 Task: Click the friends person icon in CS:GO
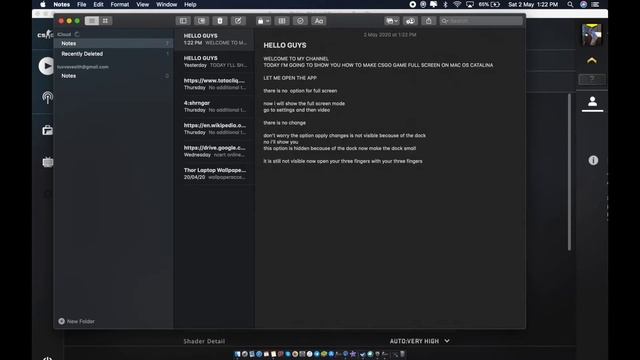[x=592, y=101]
